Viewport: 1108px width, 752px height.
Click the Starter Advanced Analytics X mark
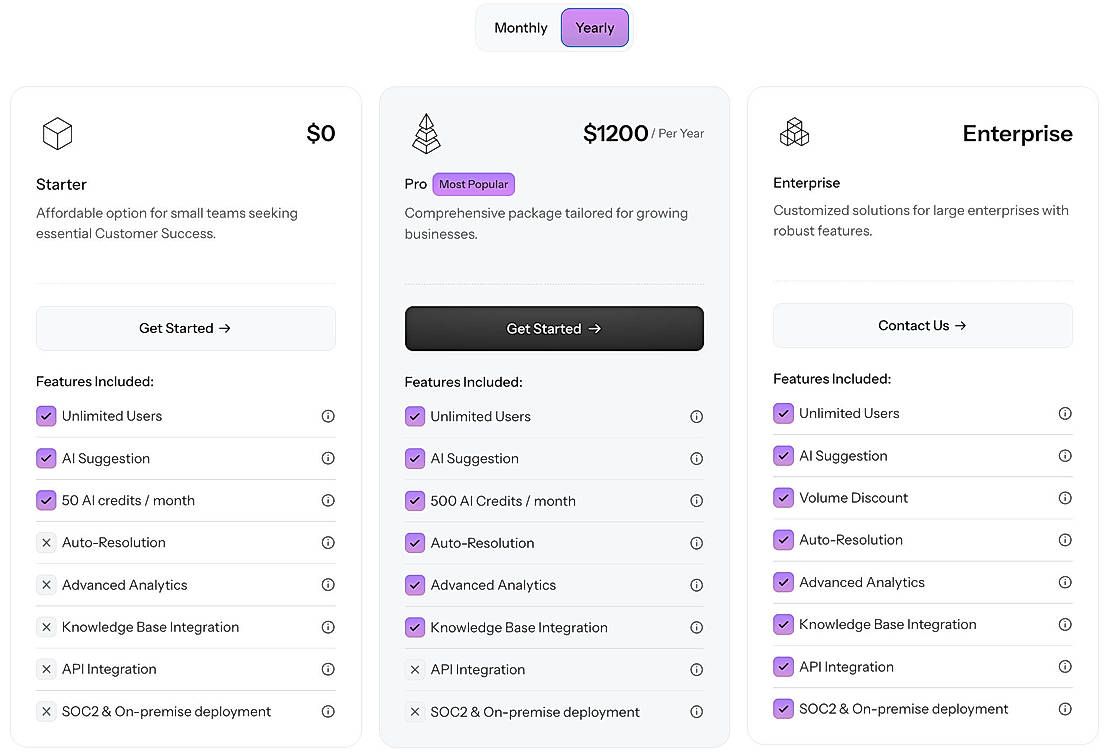[x=46, y=584]
